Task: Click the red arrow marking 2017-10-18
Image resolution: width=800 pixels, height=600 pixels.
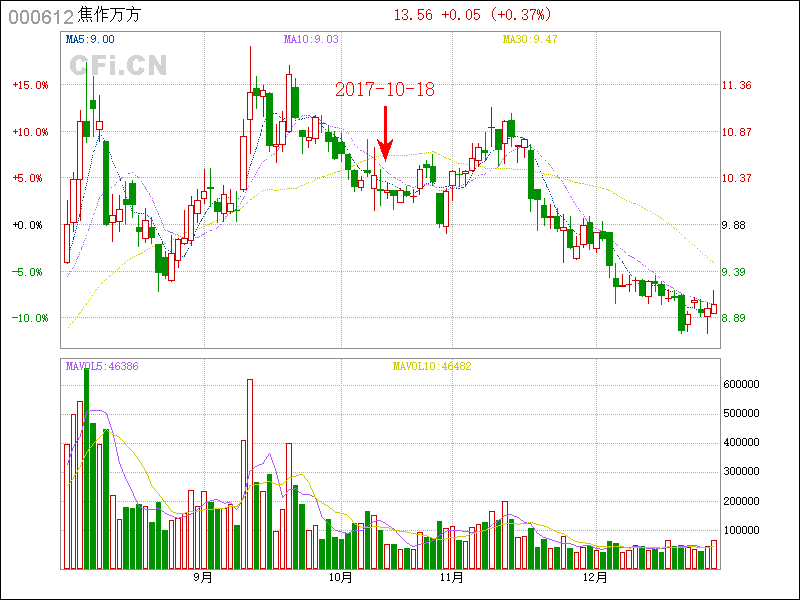Action: (385, 134)
